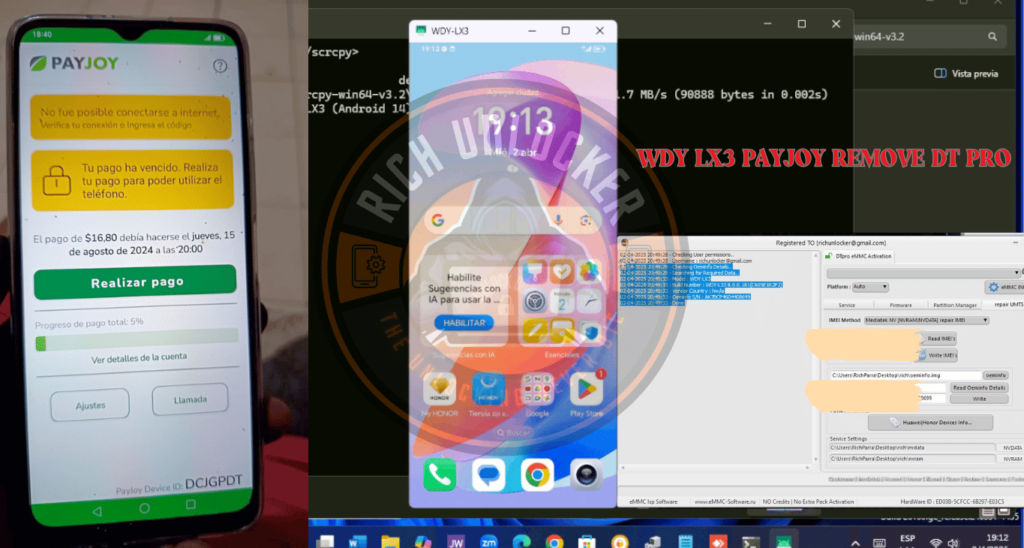Open the Health heart app in the Esenciales folder
Viewport: 1024px width, 548px height.
[x=562, y=272]
